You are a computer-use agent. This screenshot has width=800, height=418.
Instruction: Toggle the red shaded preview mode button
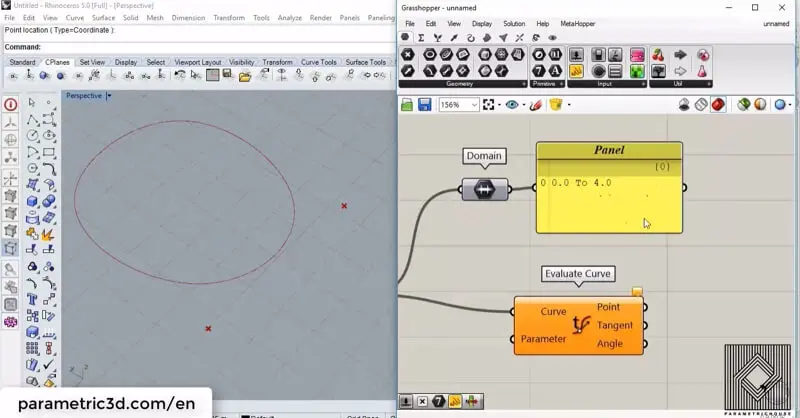[718, 105]
